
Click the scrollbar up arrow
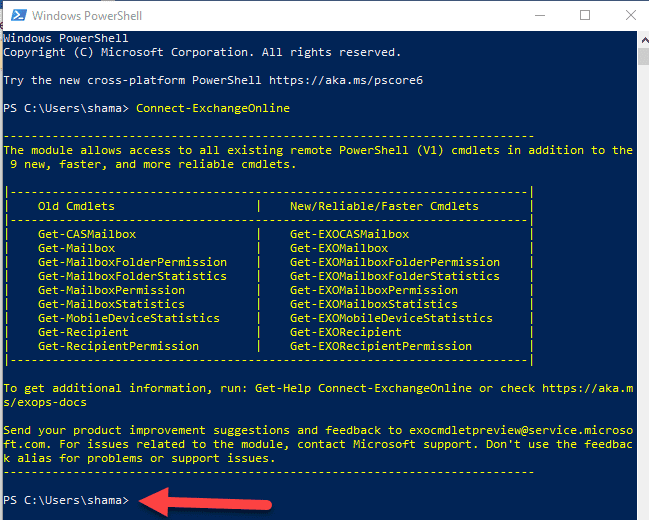pyautogui.click(x=641, y=38)
